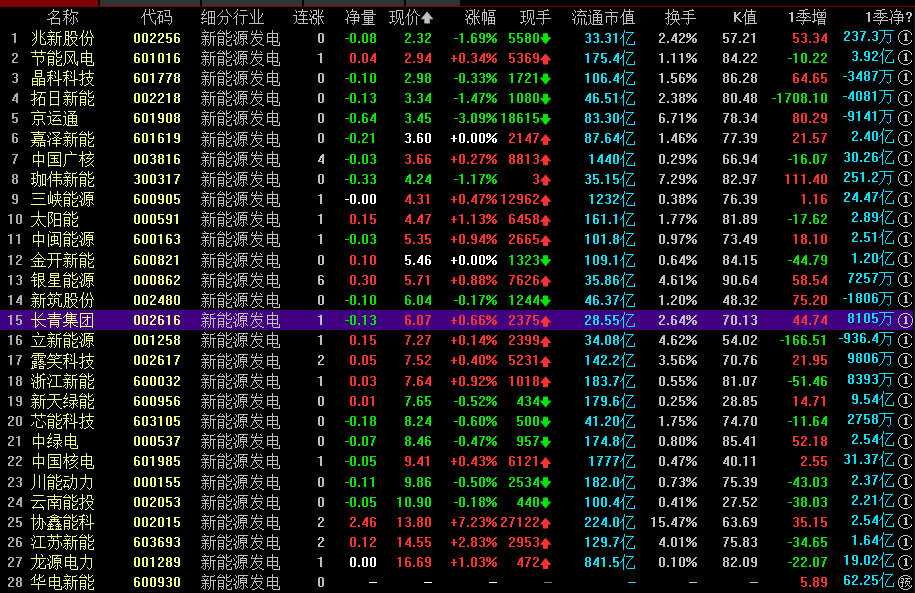Click the circled info icon in 晶科科技 row
915x593 pixels.
point(905,78)
